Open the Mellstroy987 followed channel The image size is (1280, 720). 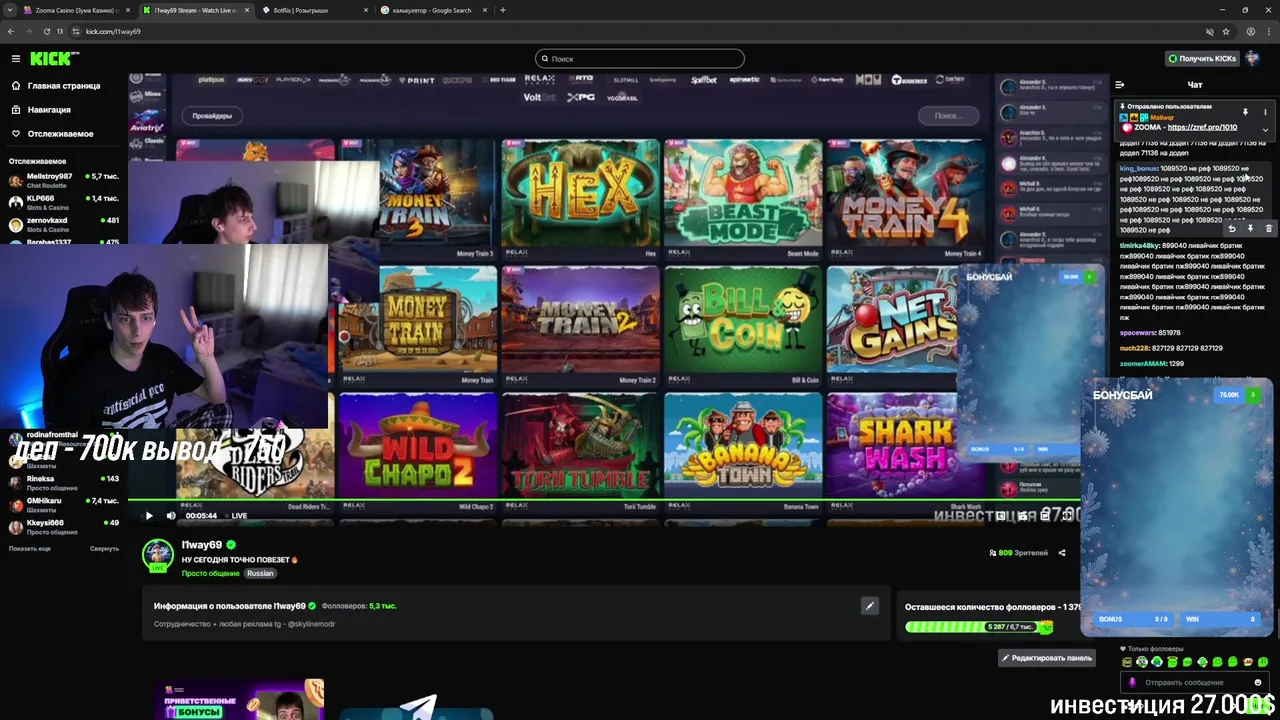(64, 180)
